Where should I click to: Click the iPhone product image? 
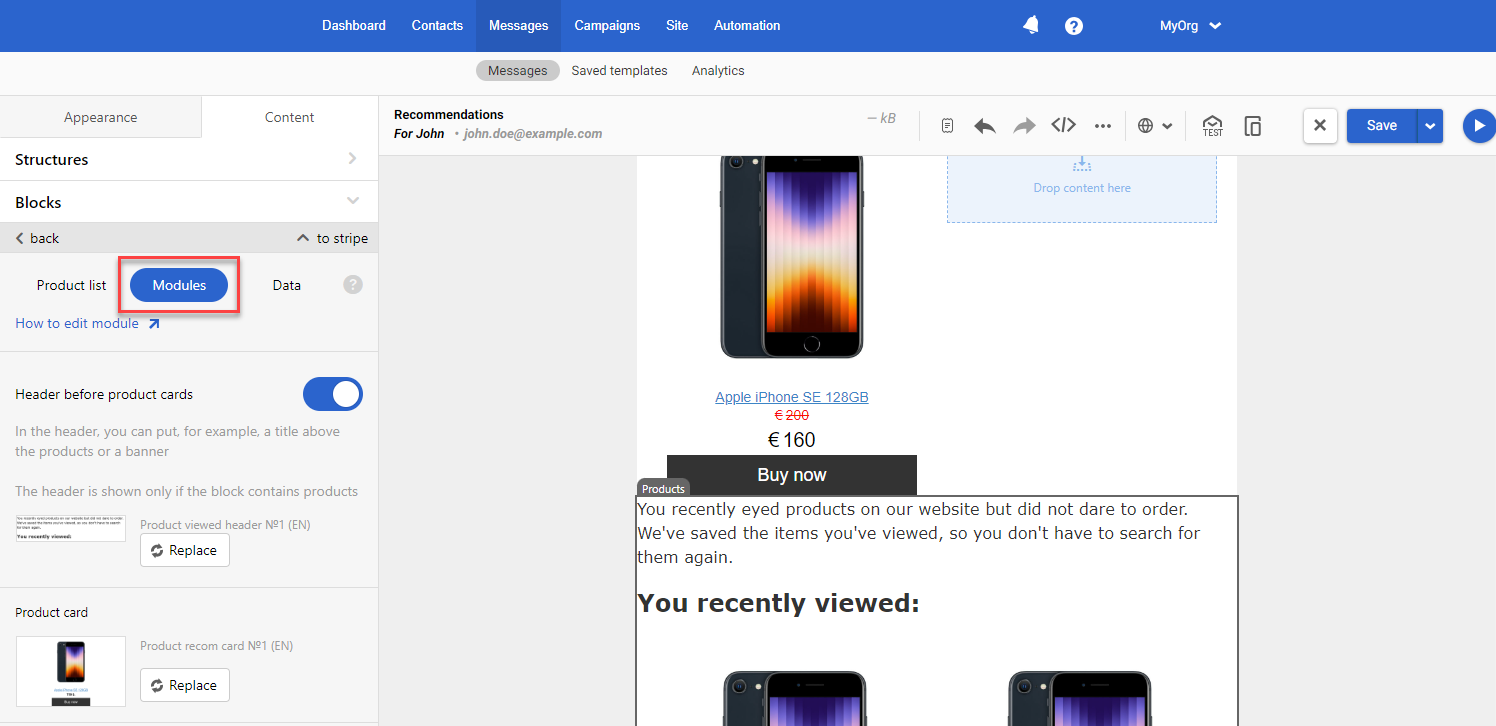[x=792, y=257]
